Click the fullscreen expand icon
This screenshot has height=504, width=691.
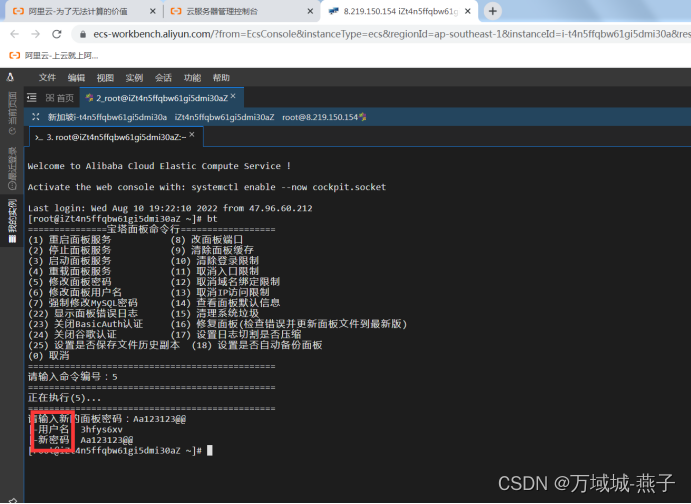click(36, 117)
